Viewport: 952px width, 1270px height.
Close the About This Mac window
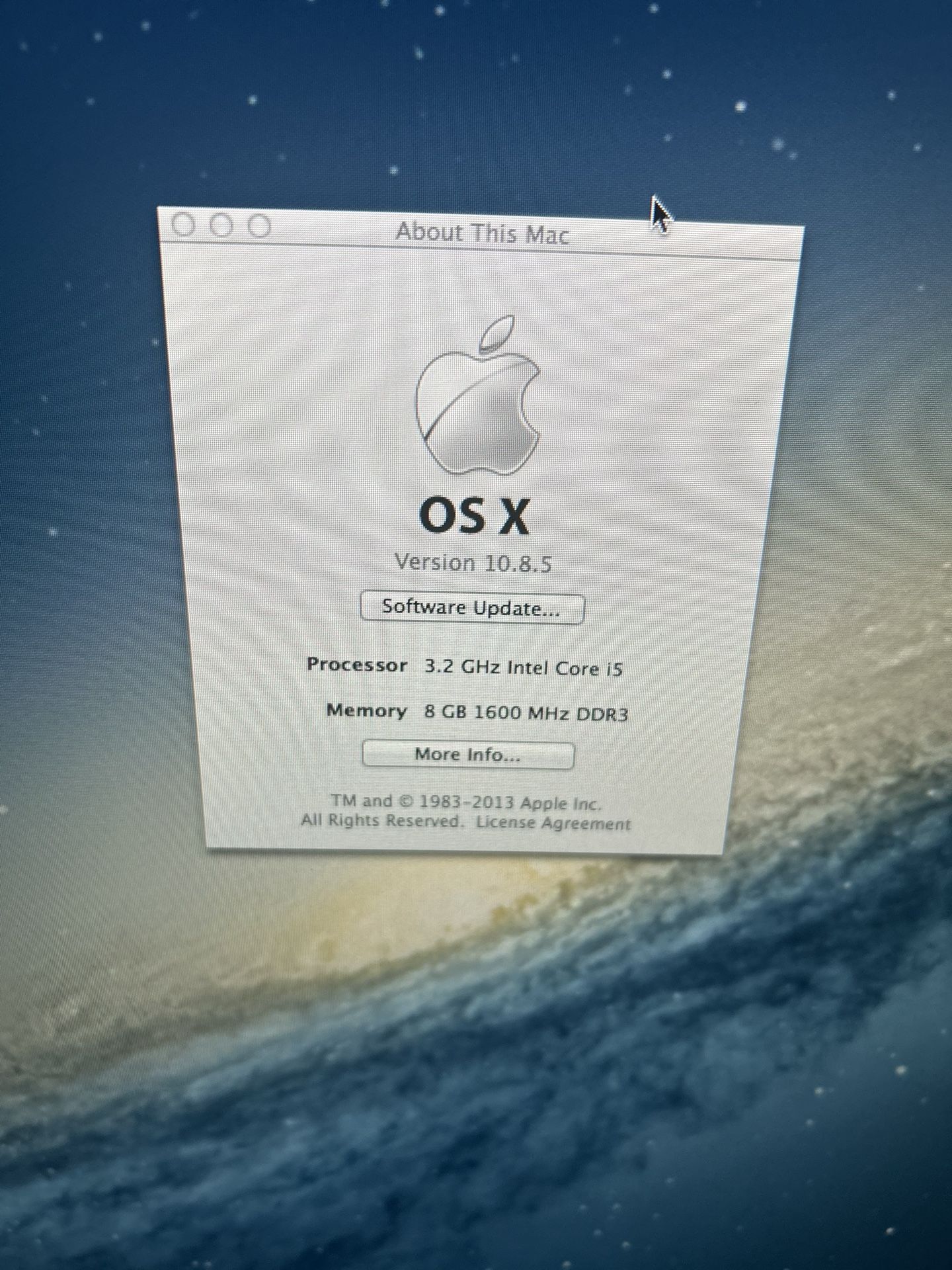click(x=184, y=226)
